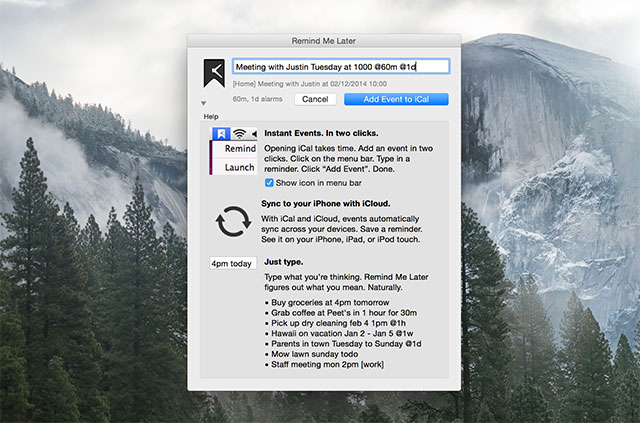Click the 'Remind Me Later' window title

click(324, 41)
